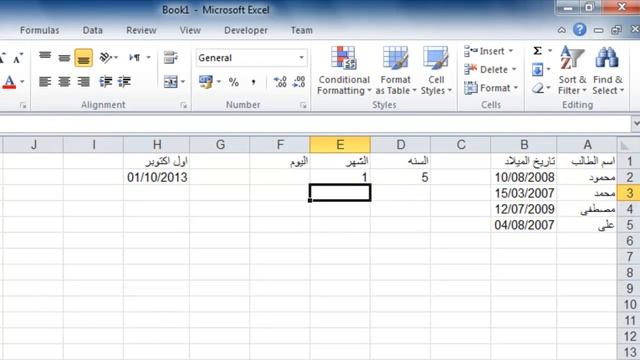This screenshot has height=360, width=640.
Task: Open Merge & Center dropdown arrow
Action: coord(182,82)
